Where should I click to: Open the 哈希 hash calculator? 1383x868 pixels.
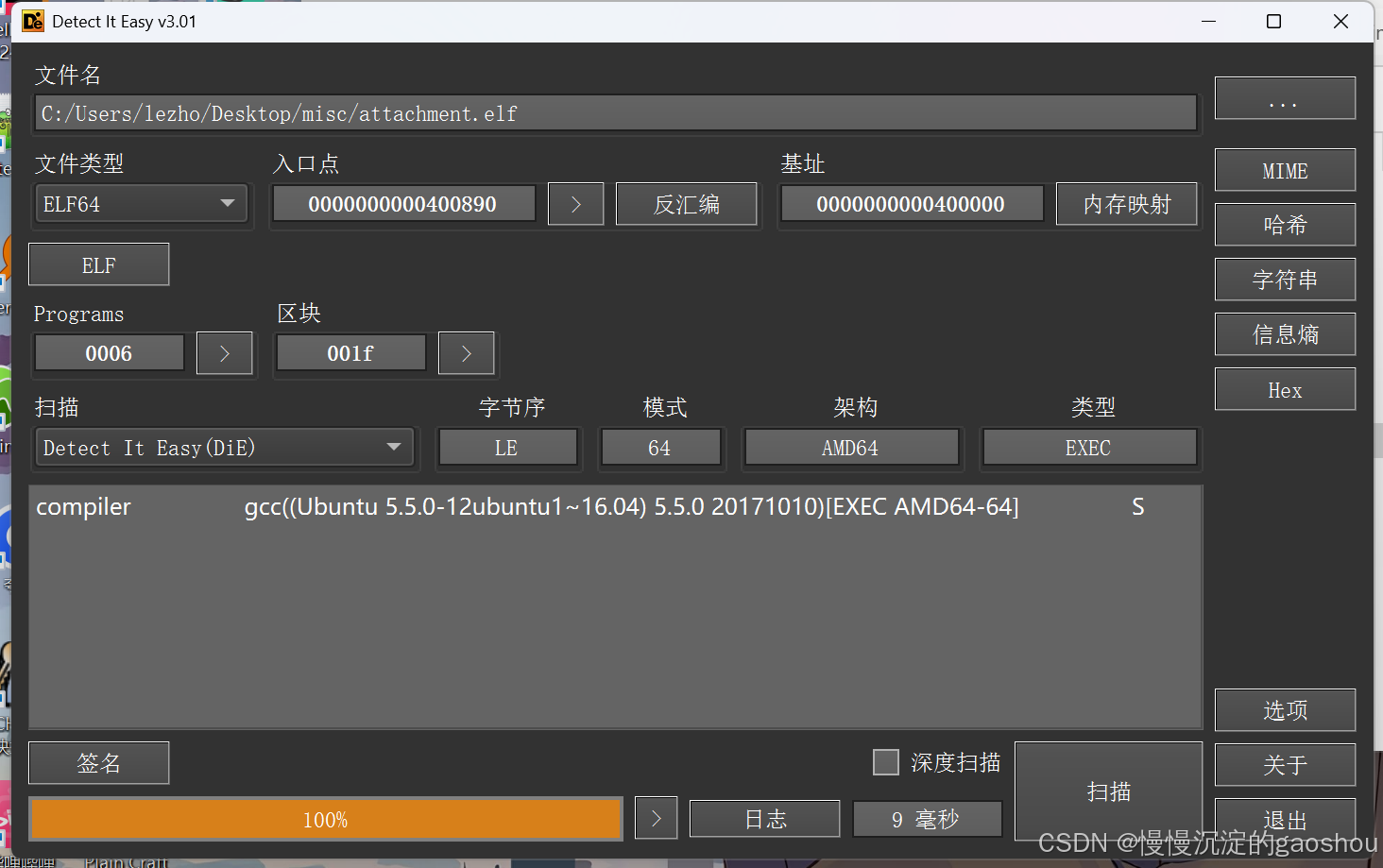point(1285,225)
